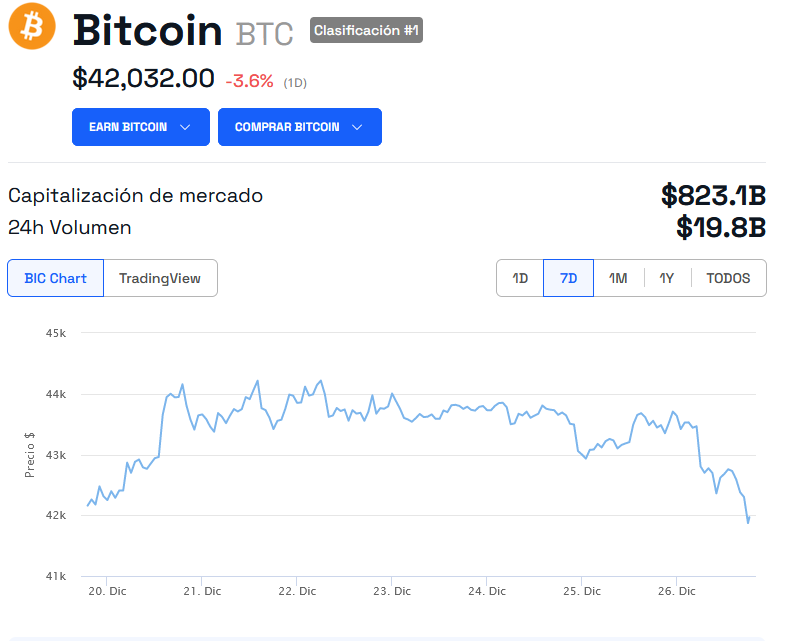
Task: Click the $42,032.00 price value
Action: point(143,78)
